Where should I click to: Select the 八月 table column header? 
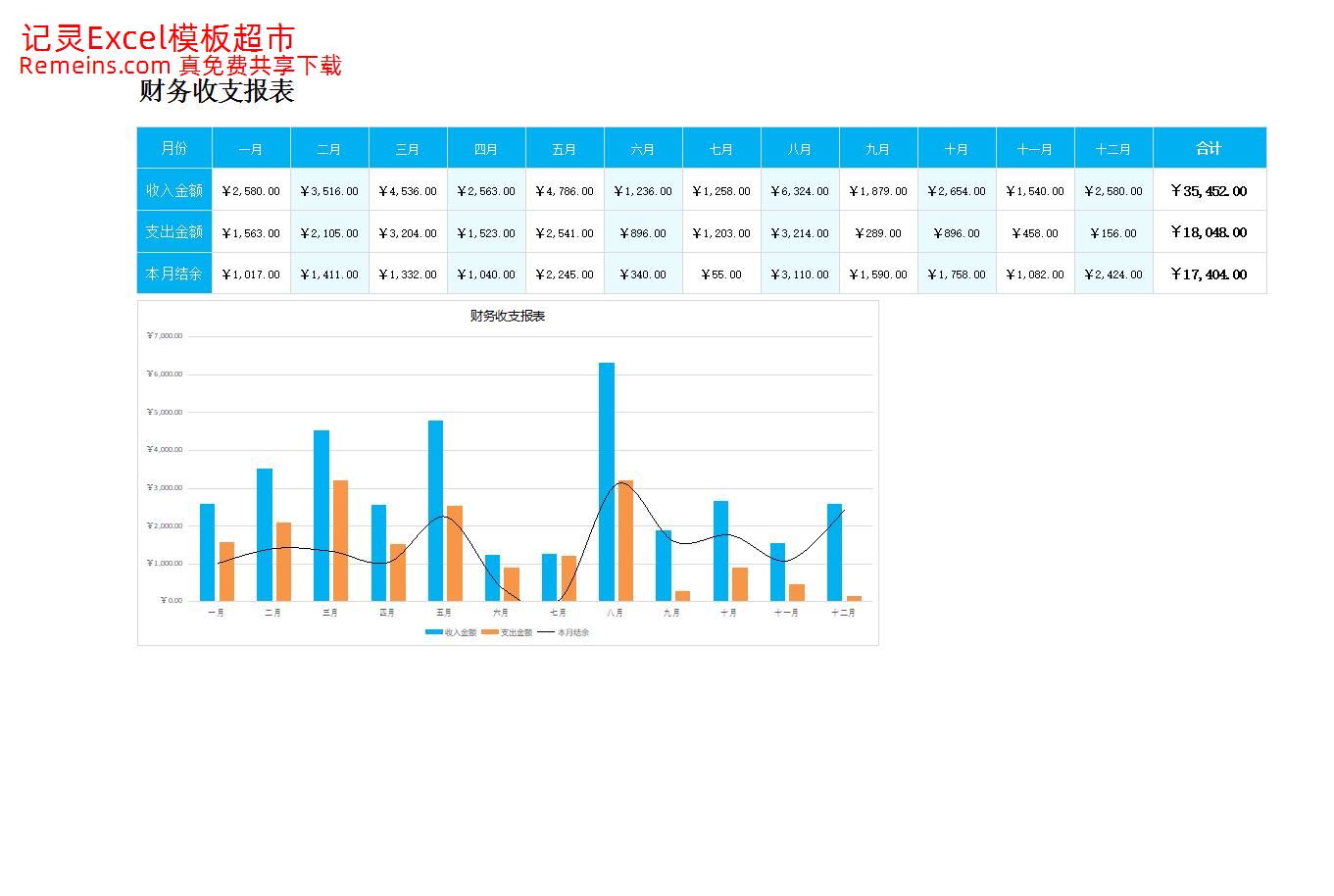tap(800, 148)
